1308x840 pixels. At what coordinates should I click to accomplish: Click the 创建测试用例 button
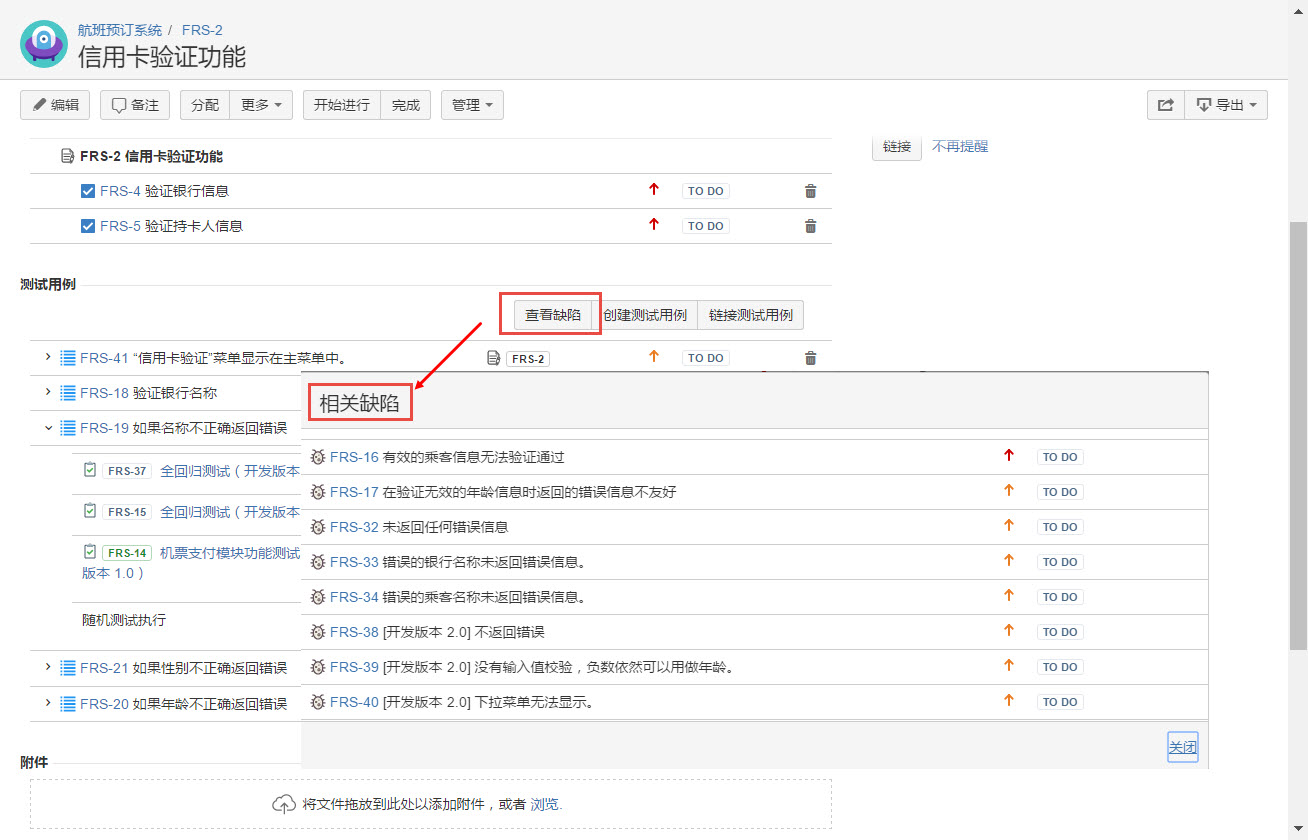coord(645,315)
